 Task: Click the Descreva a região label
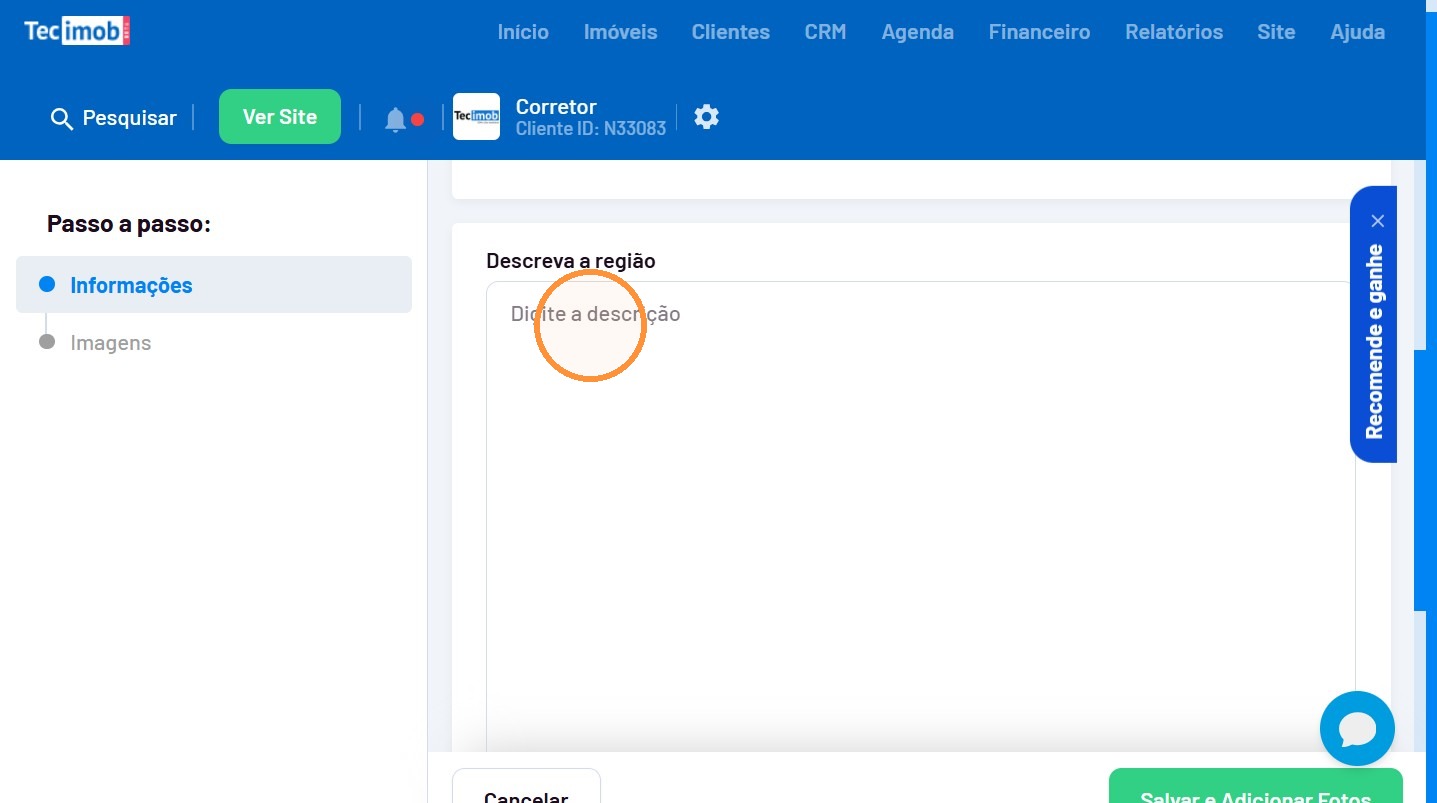tap(571, 261)
